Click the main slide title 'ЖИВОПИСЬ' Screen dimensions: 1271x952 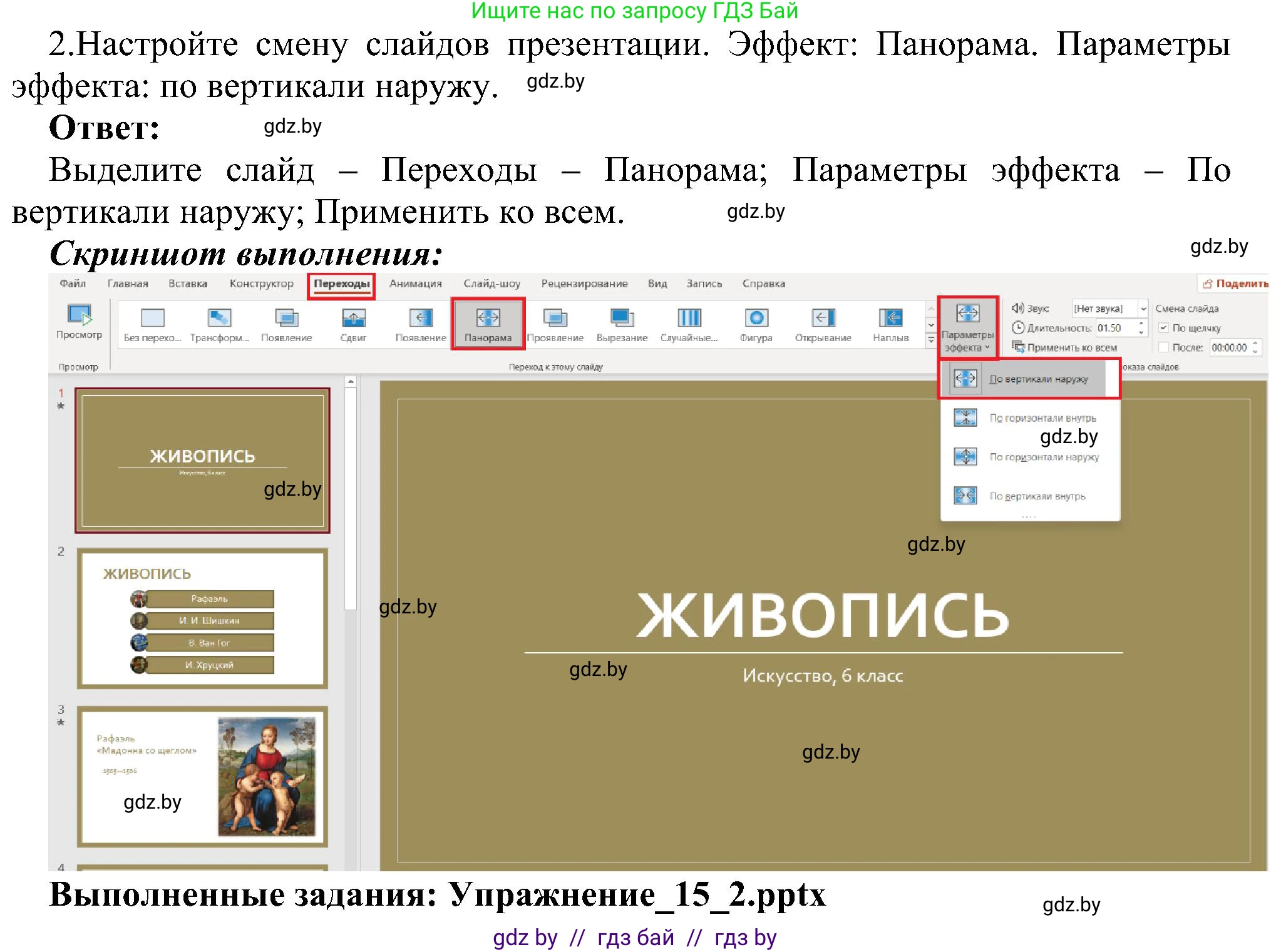(x=823, y=615)
